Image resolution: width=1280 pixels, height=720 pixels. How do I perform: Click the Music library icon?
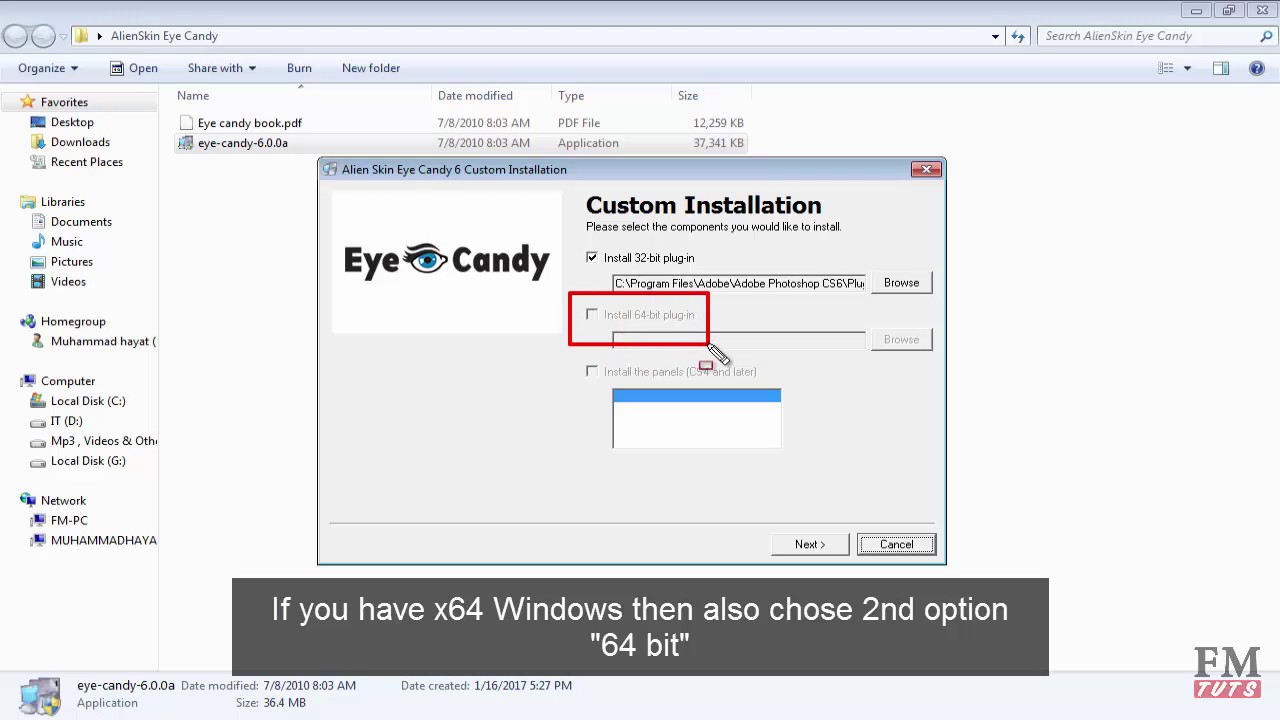38,242
